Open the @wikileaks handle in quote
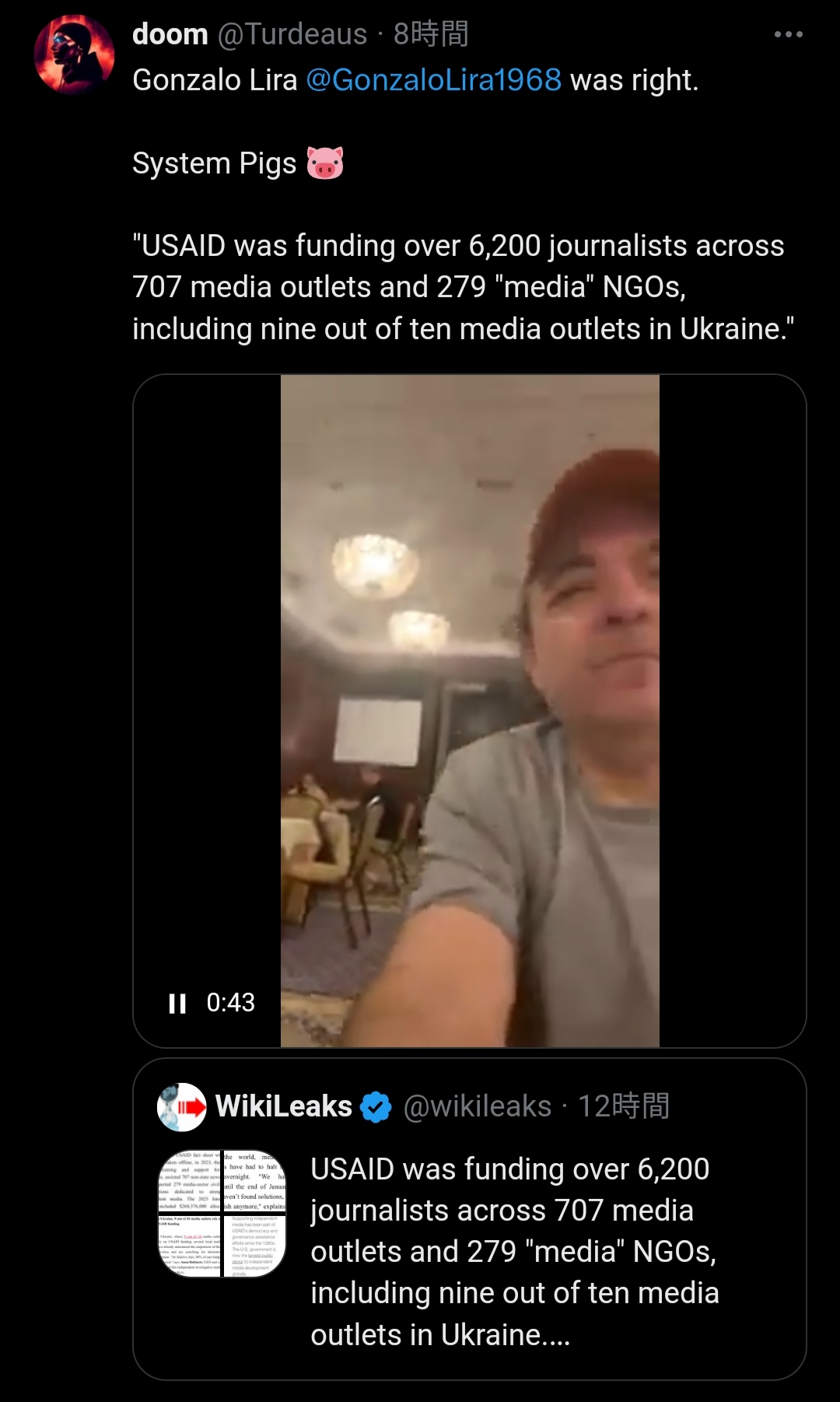Screen dimensions: 840x1402 [x=478, y=1106]
